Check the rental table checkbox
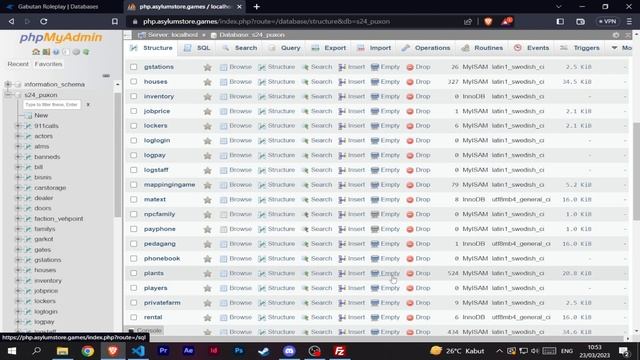Image resolution: width=640 pixels, height=360 pixels. [x=133, y=317]
